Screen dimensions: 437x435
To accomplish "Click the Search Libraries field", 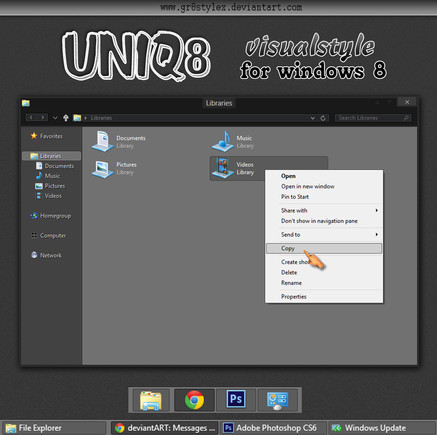I will pos(373,118).
